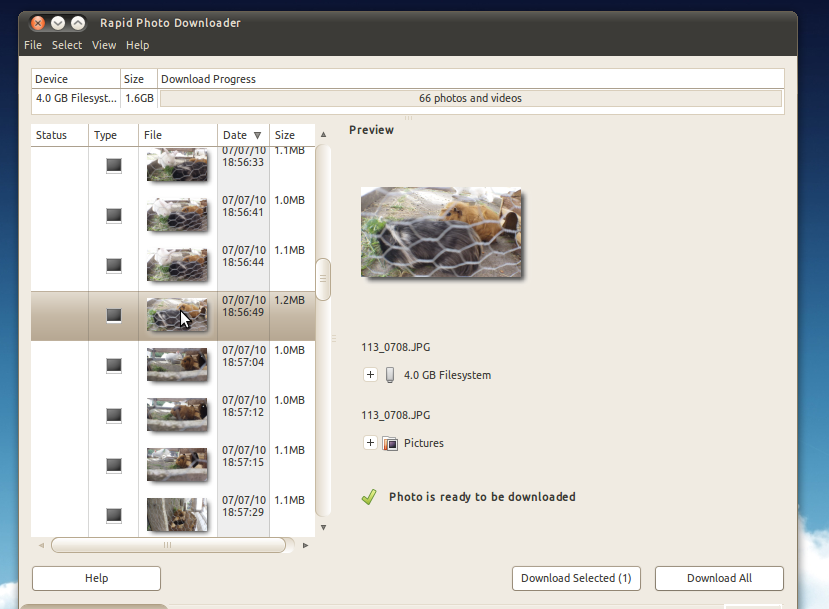Image resolution: width=829 pixels, height=609 pixels.
Task: Expand the Pictures destination tree
Action: point(370,442)
